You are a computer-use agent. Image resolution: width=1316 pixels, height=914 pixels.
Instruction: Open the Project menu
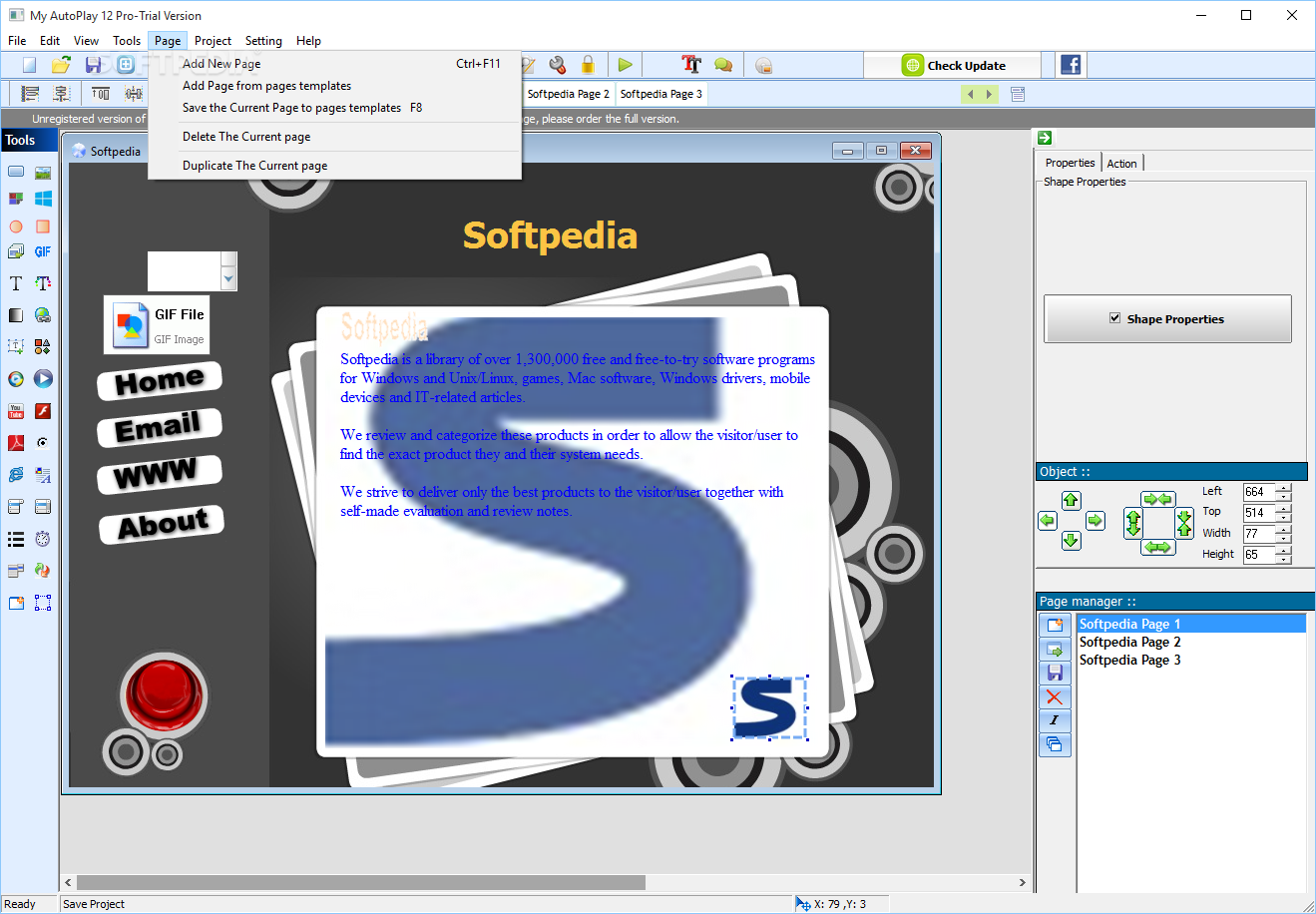(213, 41)
